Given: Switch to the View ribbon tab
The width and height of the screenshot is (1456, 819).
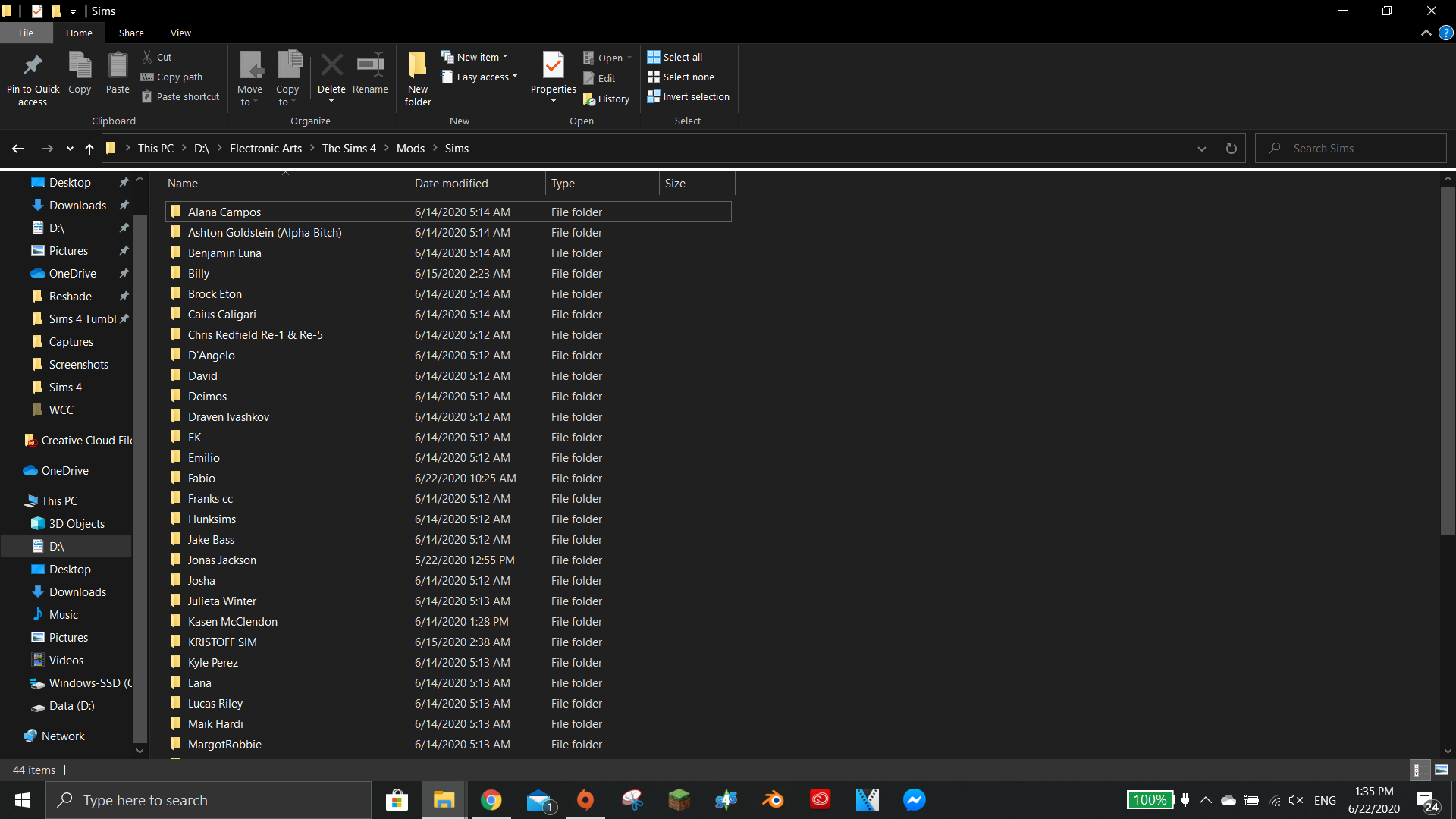Looking at the screenshot, I should click(x=180, y=33).
